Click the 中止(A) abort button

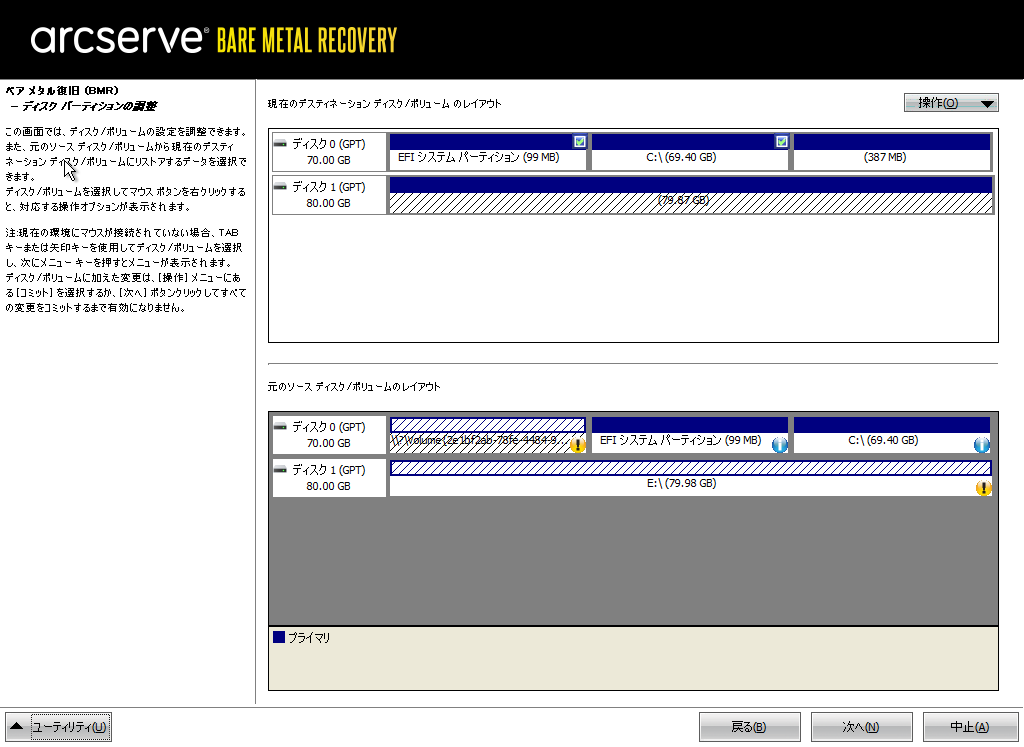tap(970, 727)
